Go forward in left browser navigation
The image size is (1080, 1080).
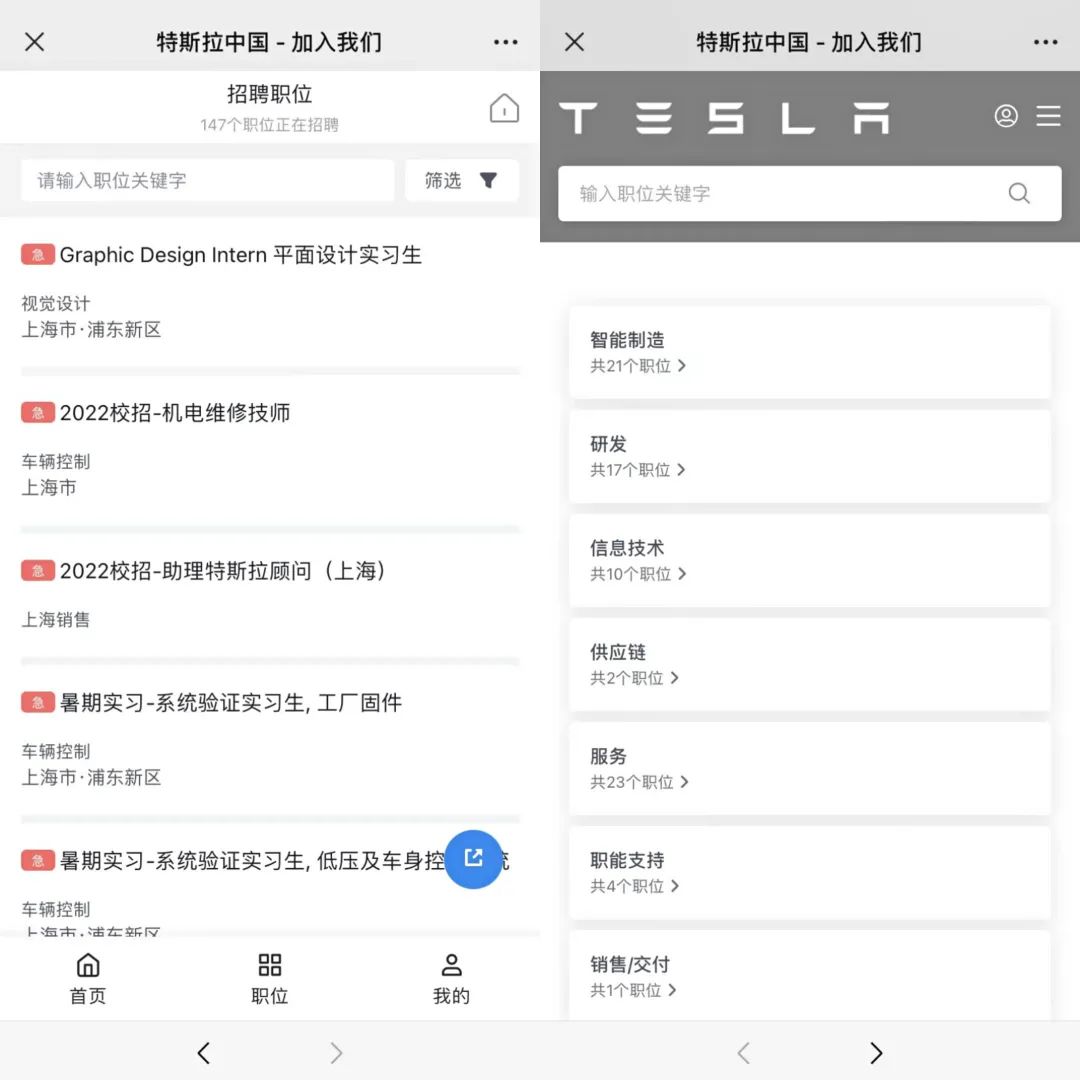click(x=335, y=1052)
